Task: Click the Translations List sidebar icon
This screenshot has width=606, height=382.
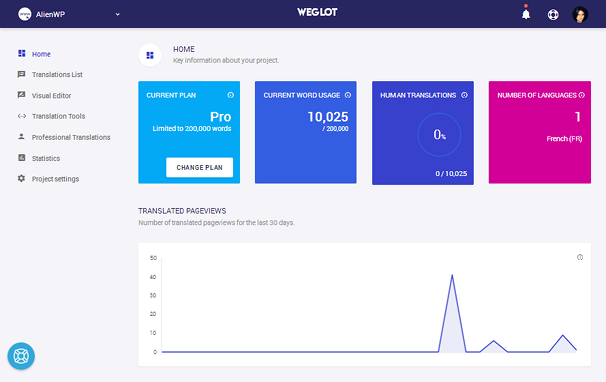Action: tap(22, 74)
